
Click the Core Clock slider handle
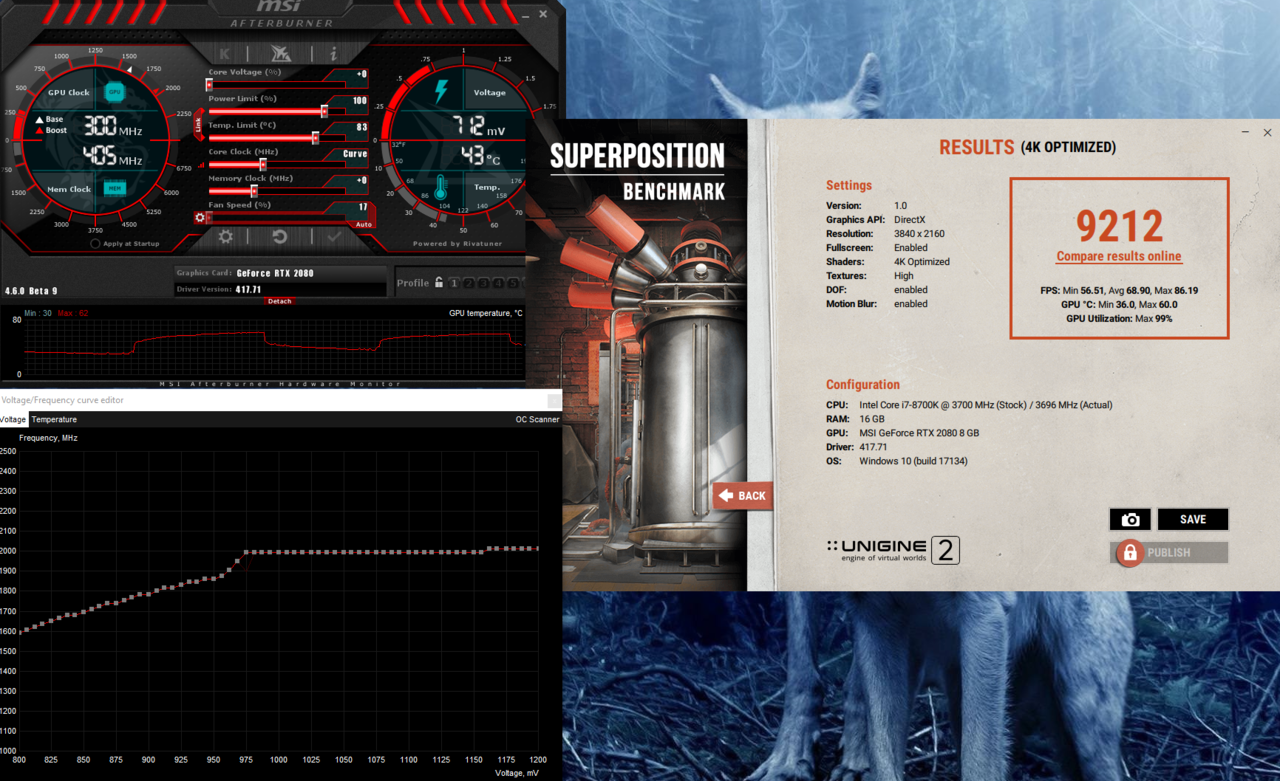(263, 165)
